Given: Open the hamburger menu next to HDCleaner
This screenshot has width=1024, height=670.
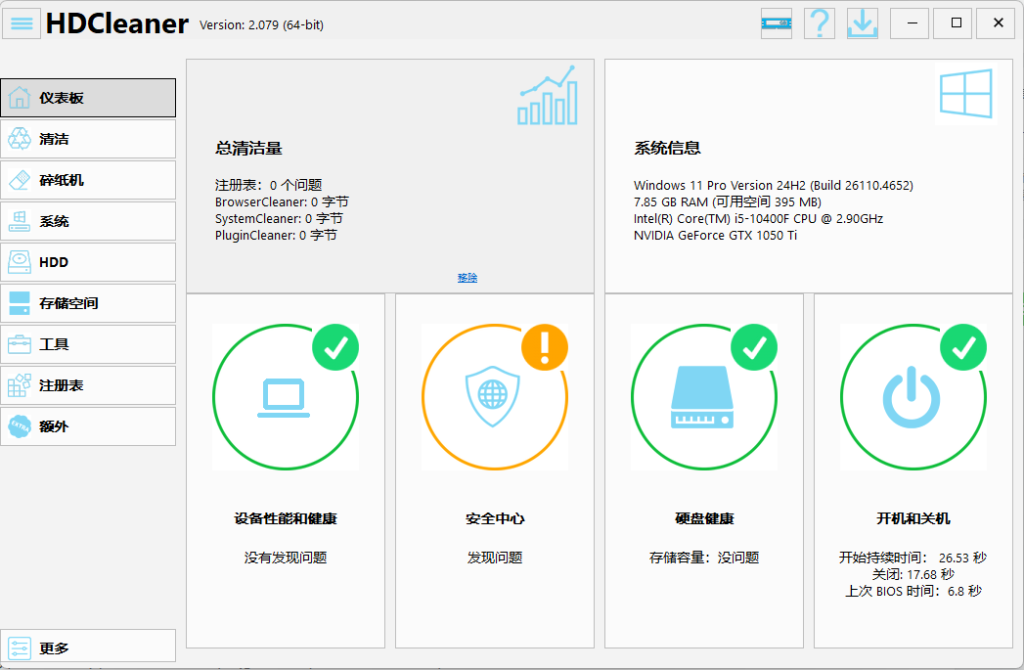Looking at the screenshot, I should coord(23,22).
